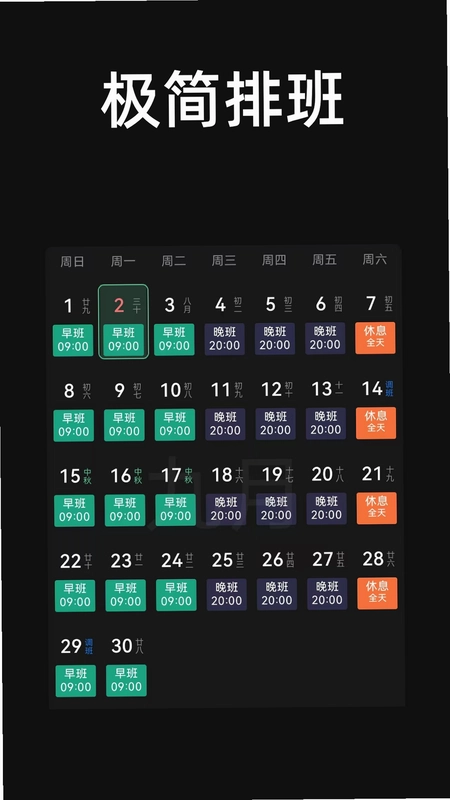This screenshot has width=450, height=800.
Task: Click the date number 21
Action: 372,473
